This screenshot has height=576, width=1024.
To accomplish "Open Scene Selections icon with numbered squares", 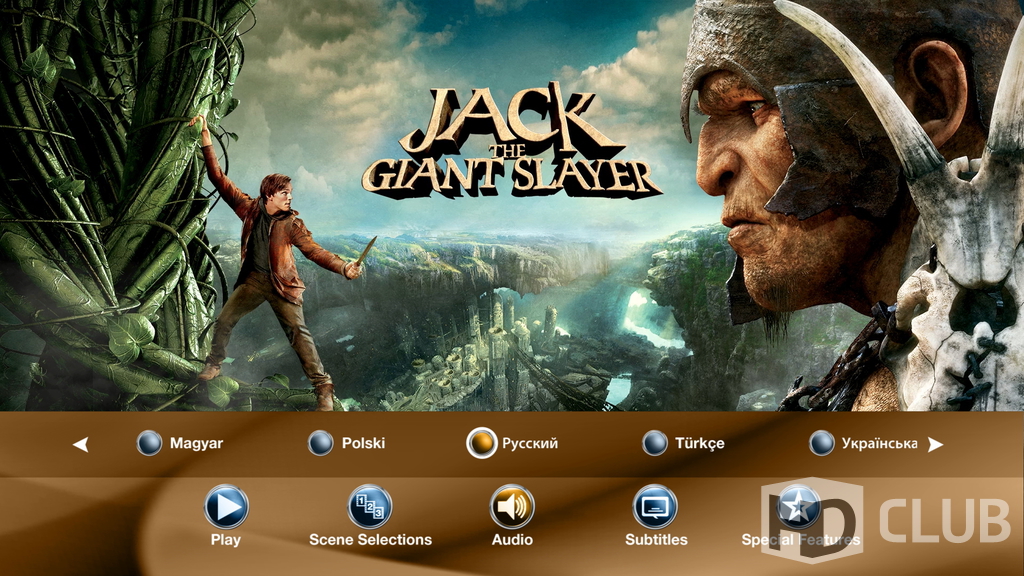I will [370, 507].
